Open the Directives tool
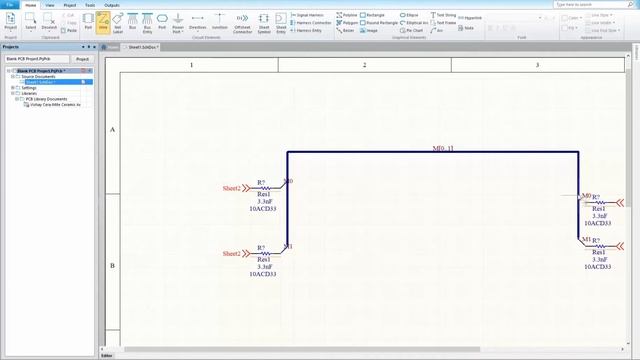The image size is (640, 360). 198,22
